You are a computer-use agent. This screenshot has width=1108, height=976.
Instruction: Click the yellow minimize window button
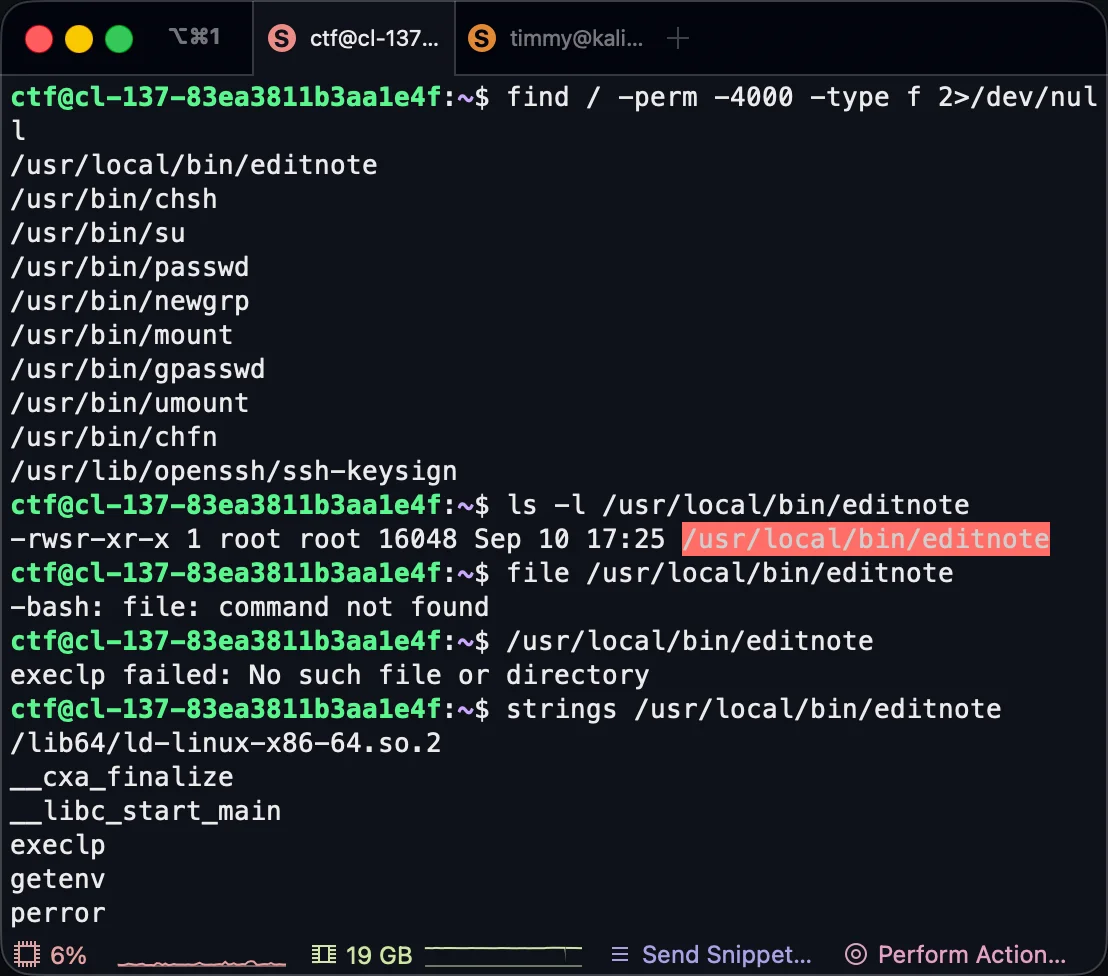tap(79, 39)
